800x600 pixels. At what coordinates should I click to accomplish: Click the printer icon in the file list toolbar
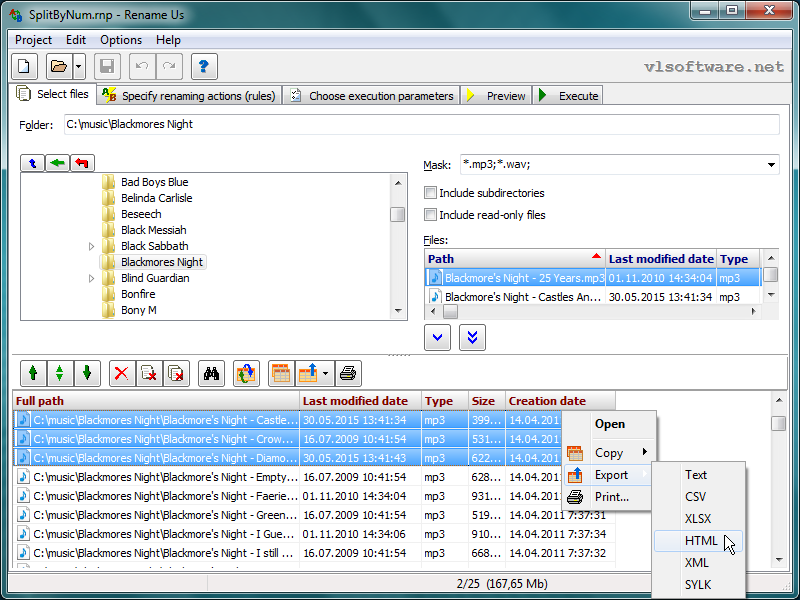coord(347,374)
